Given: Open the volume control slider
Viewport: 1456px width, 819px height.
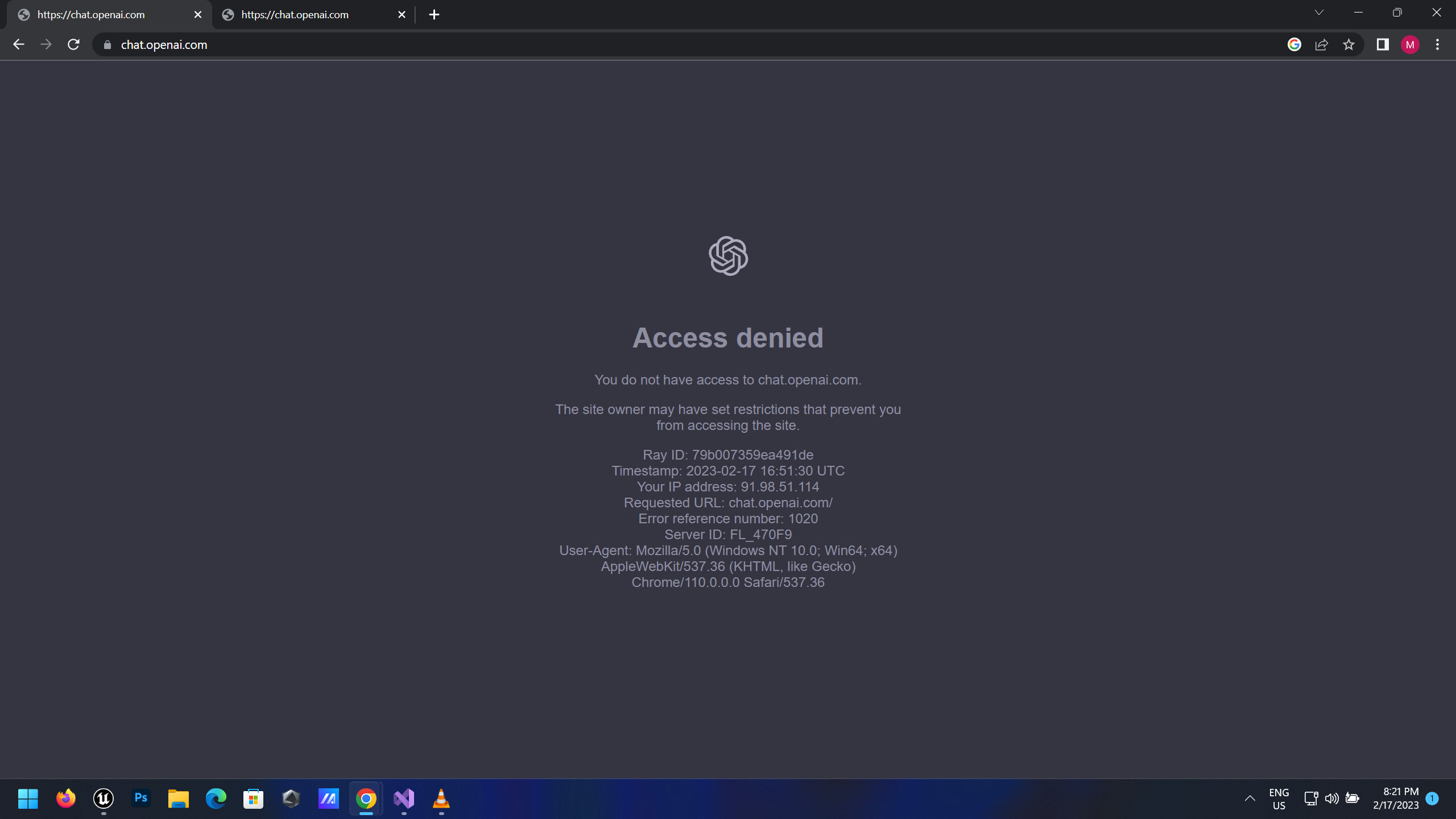Looking at the screenshot, I should click(1331, 799).
